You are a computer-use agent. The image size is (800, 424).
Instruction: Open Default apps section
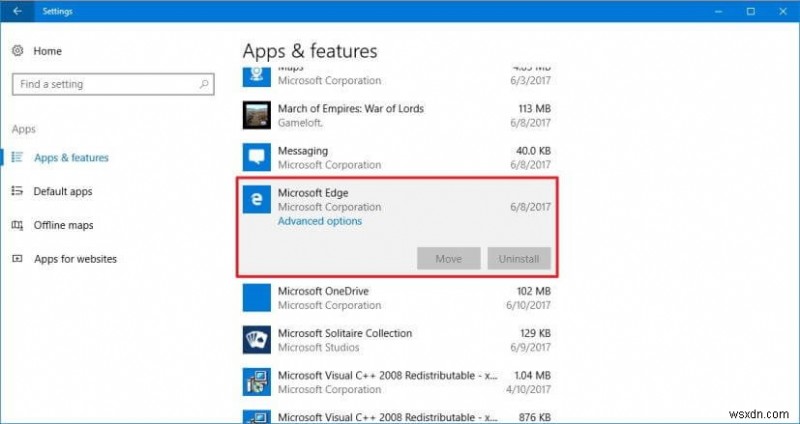tap(63, 191)
